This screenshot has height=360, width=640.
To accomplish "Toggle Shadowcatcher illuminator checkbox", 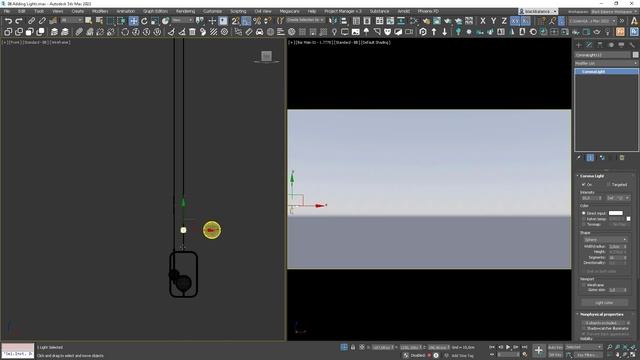I will click(584, 328).
